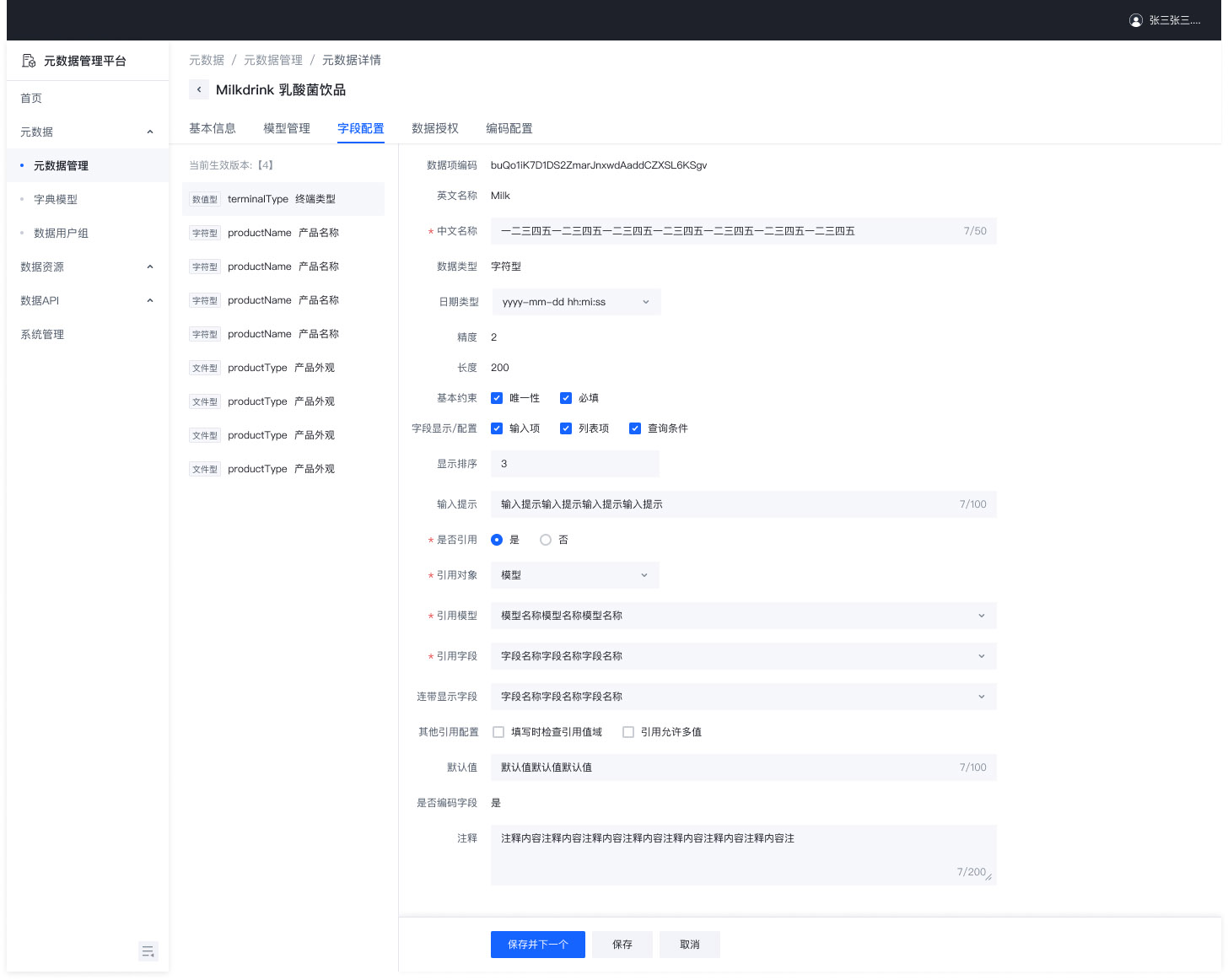The width and height of the screenshot is (1228, 980).
Task: Open 系统管理 in the sidebar
Action: pyautogui.click(x=88, y=334)
